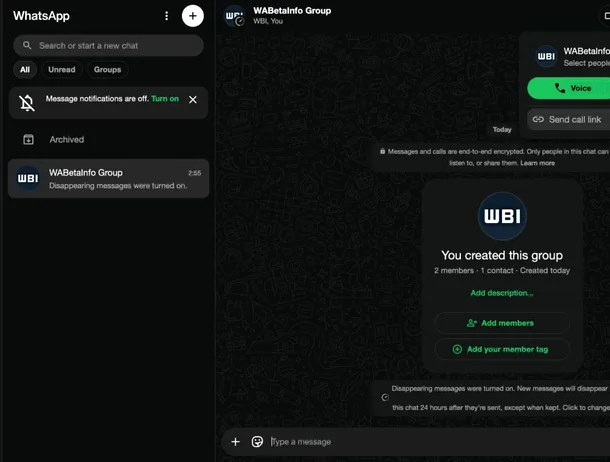The height and width of the screenshot is (462, 610).
Task: Open Learn more encryption link
Action: pyautogui.click(x=538, y=163)
